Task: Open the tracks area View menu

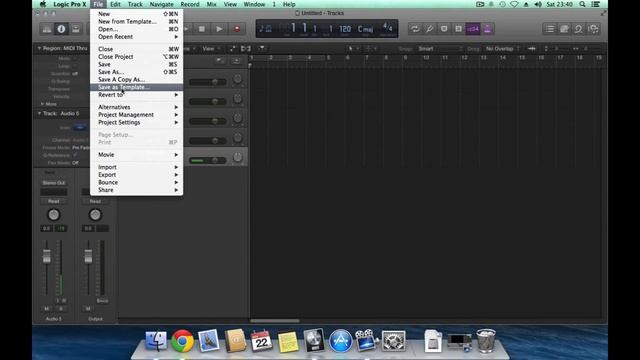Action: pyautogui.click(x=210, y=49)
